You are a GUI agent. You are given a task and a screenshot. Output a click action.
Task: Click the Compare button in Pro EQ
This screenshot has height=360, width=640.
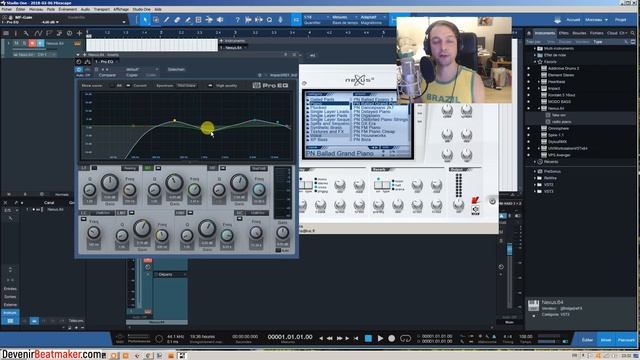(x=107, y=75)
